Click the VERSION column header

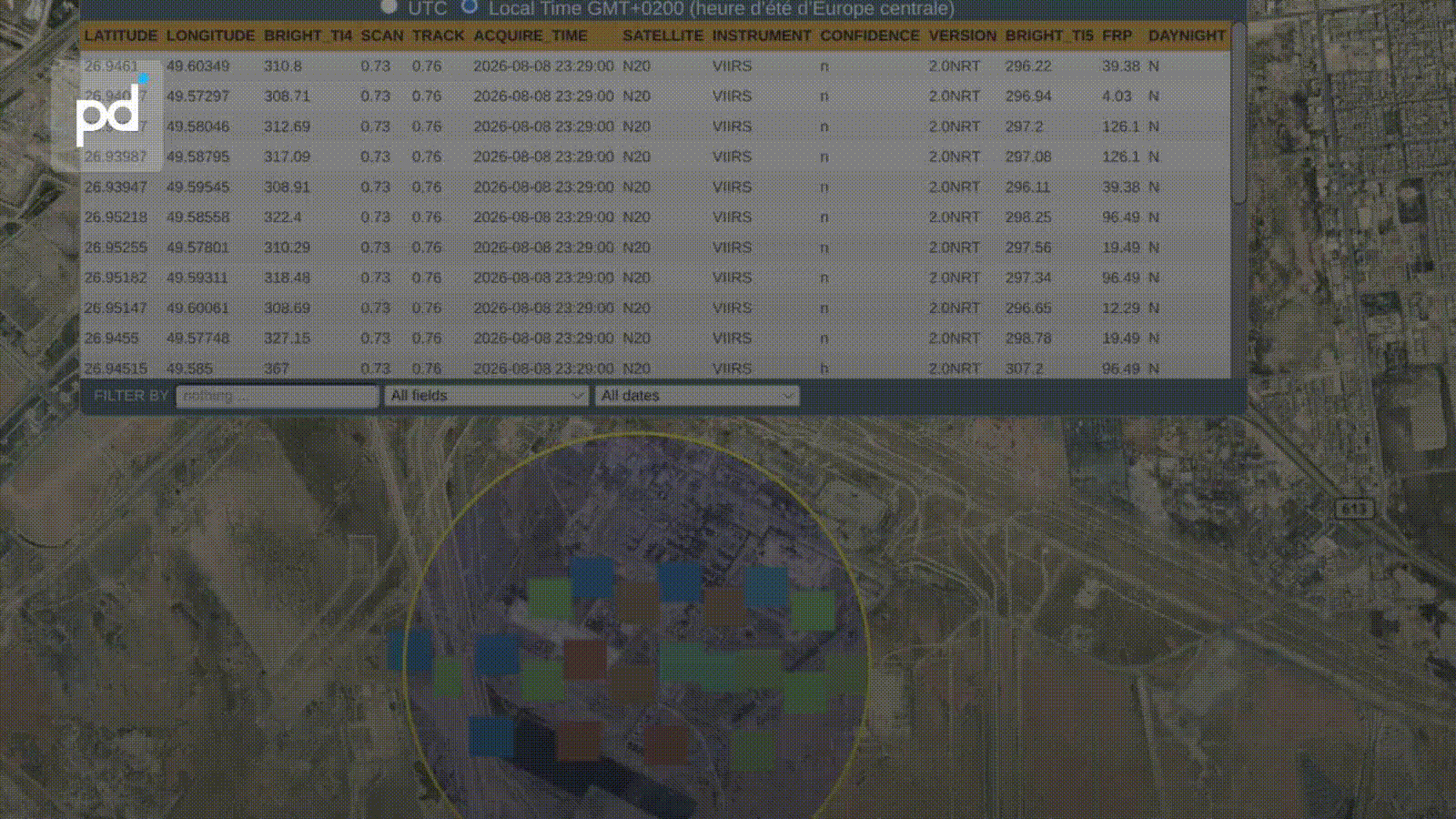pos(963,35)
